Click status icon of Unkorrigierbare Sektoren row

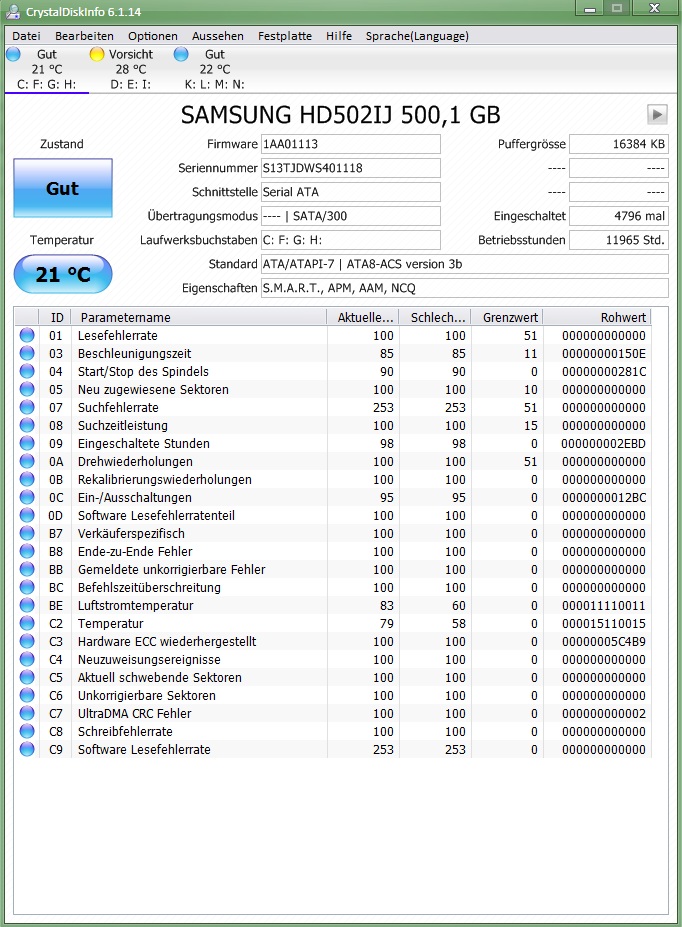[27, 695]
